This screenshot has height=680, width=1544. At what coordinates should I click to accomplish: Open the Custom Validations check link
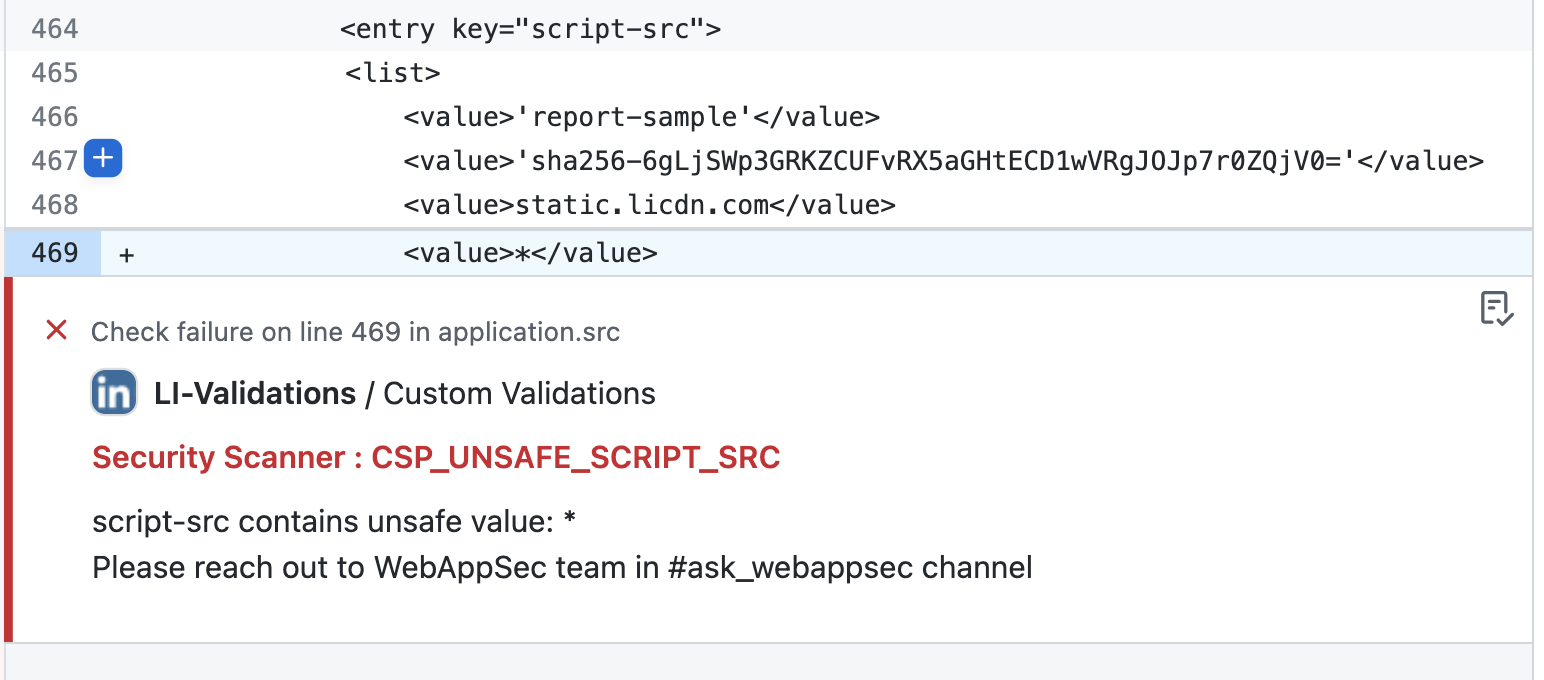coord(519,394)
